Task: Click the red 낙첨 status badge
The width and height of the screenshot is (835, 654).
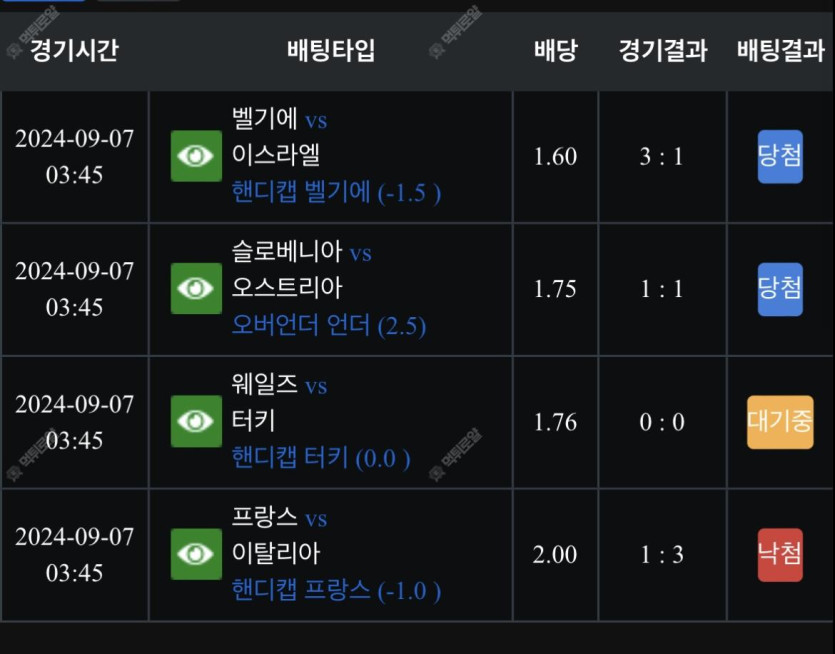Action: coord(780,554)
